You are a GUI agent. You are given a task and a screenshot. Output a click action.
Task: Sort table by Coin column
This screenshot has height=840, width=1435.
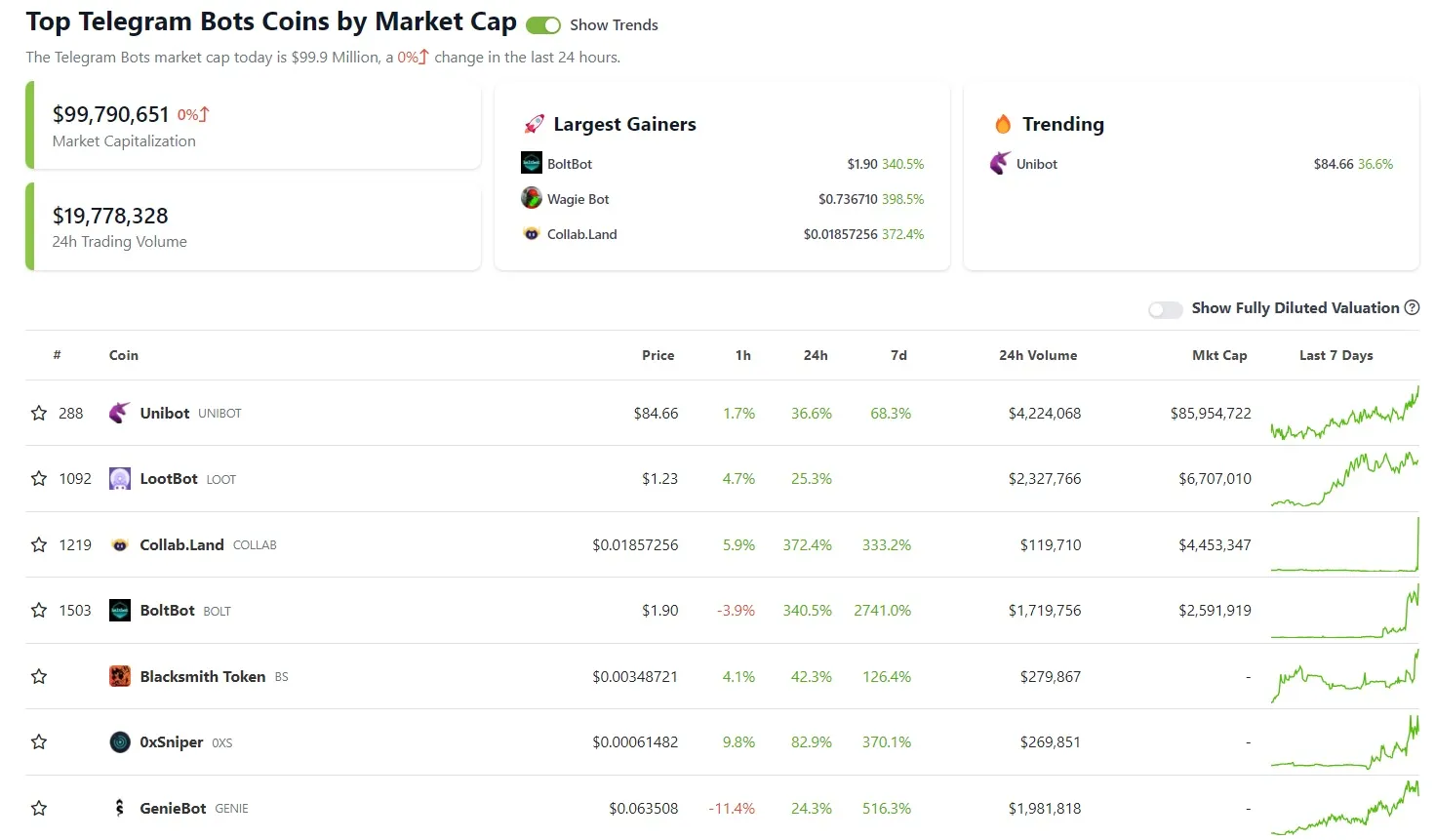(x=124, y=355)
